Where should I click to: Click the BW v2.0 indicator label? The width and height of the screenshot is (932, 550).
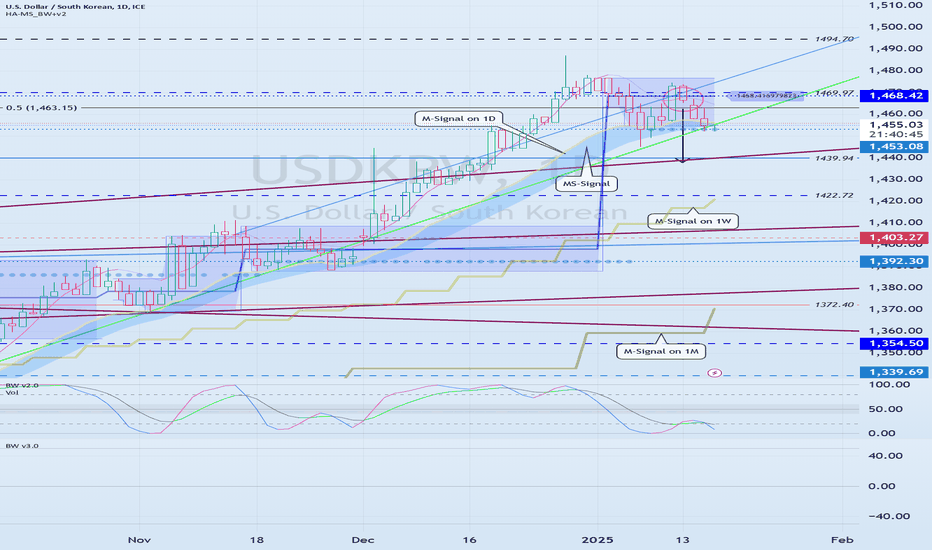(22, 385)
